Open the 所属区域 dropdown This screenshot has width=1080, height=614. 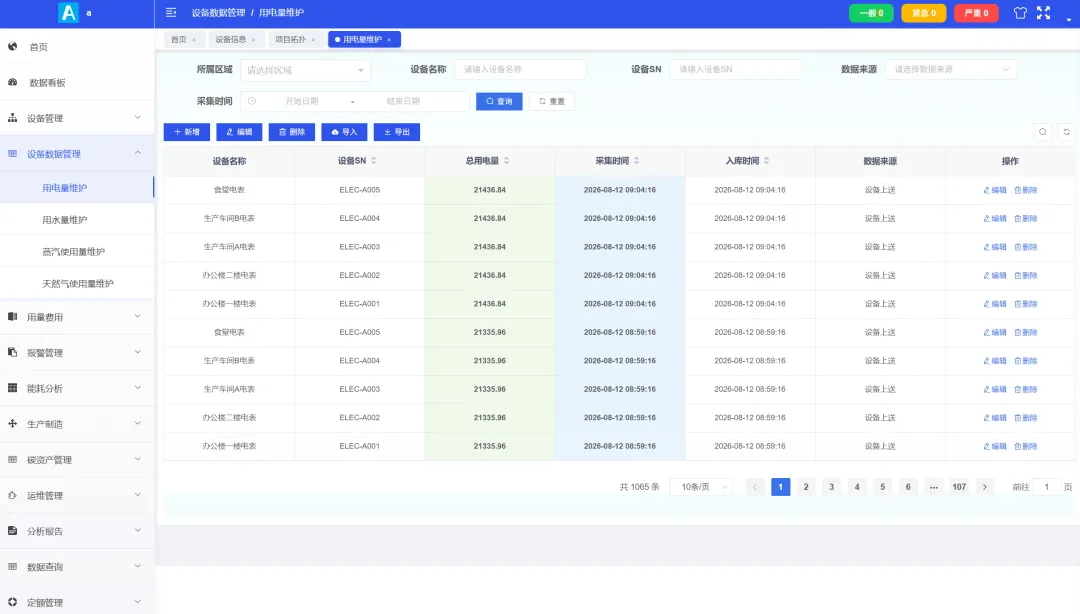point(306,70)
